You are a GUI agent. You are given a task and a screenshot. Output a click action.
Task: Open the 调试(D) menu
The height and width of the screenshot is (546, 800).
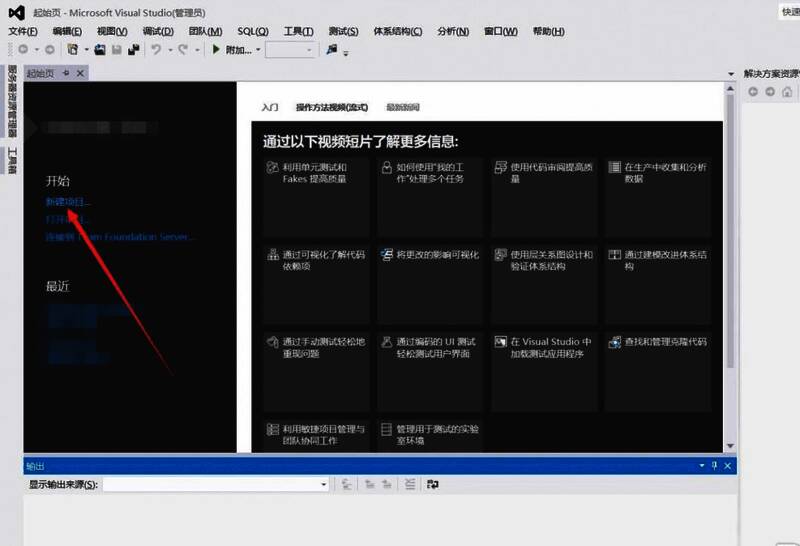point(158,32)
